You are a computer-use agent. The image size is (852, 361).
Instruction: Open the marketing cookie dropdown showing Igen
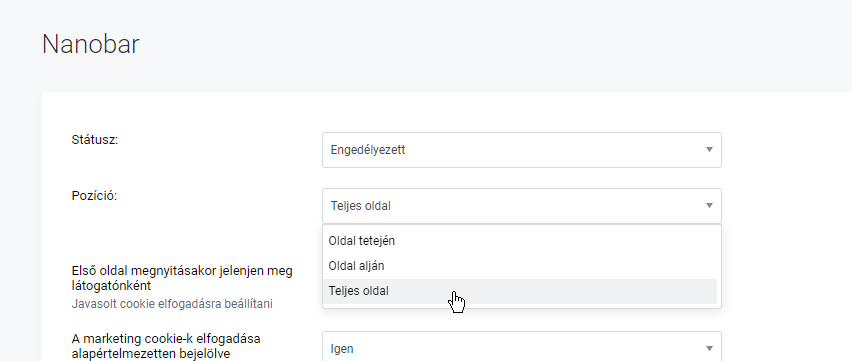522,347
